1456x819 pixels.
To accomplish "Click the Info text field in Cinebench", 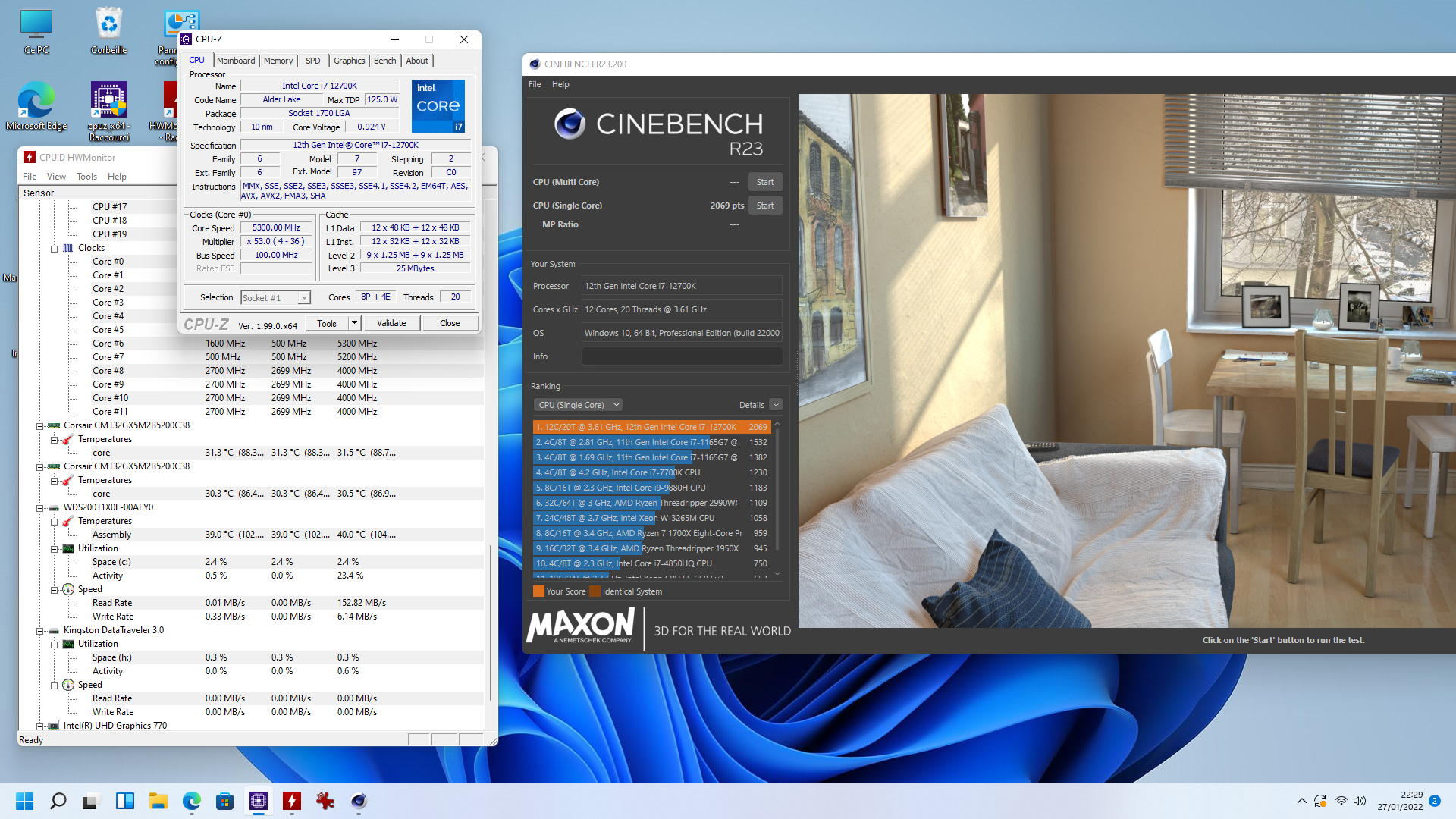I will (681, 356).
